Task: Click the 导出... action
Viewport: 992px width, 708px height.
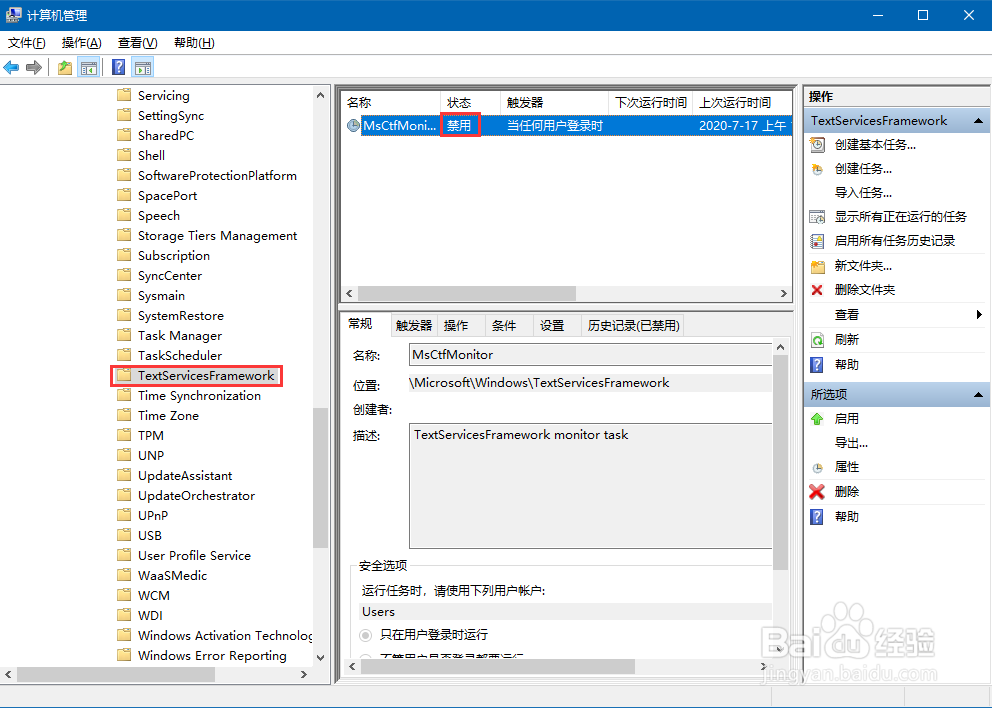Action: [x=851, y=443]
